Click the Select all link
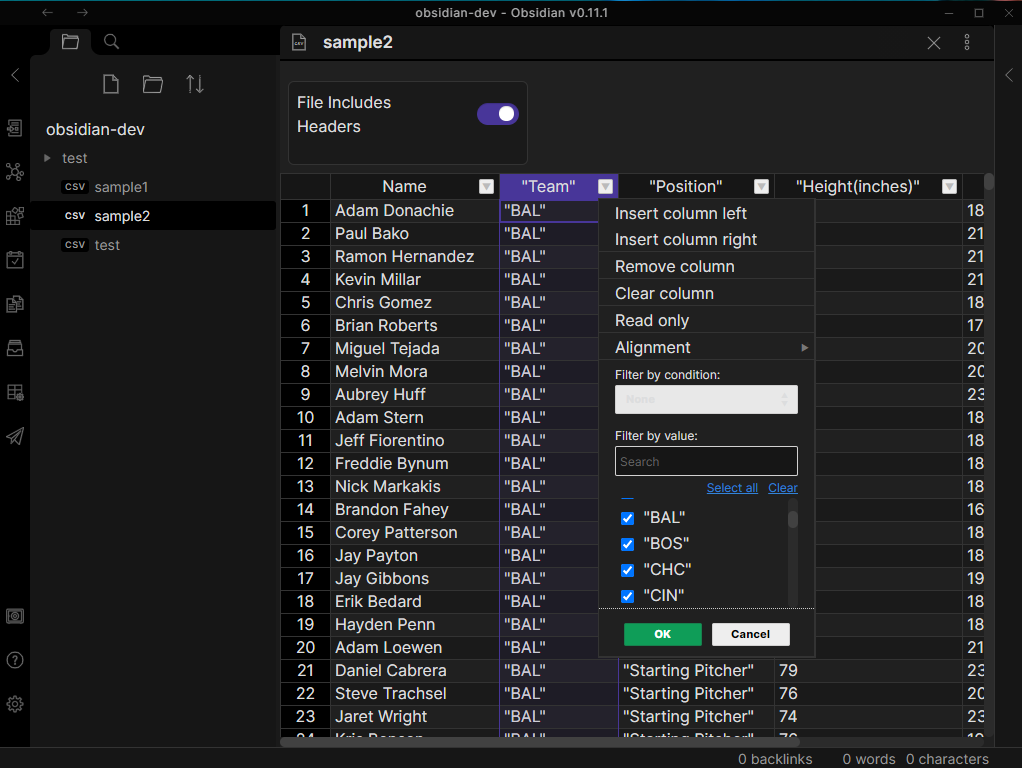This screenshot has height=768, width=1022. tap(732, 488)
